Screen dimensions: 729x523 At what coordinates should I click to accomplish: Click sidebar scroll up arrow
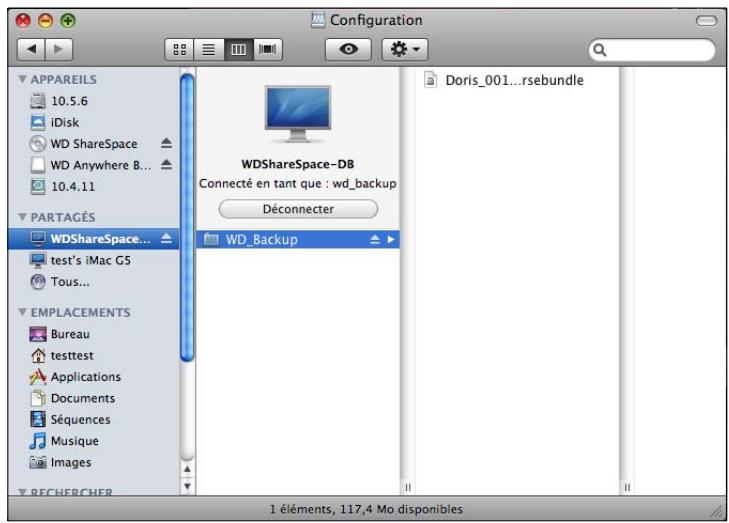click(187, 469)
